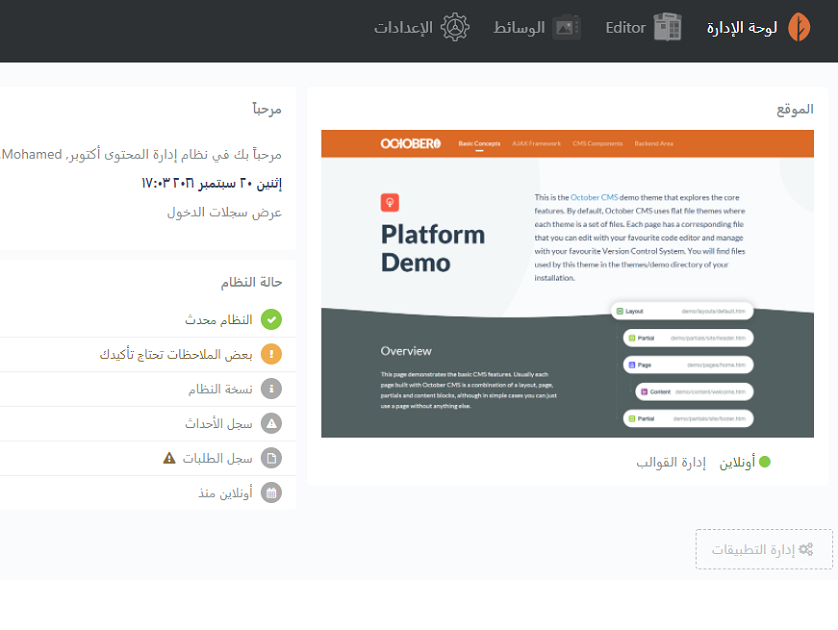Click the مرحبا welcome heading
Screen dimensions: 838x630
pyautogui.click(x=267, y=109)
